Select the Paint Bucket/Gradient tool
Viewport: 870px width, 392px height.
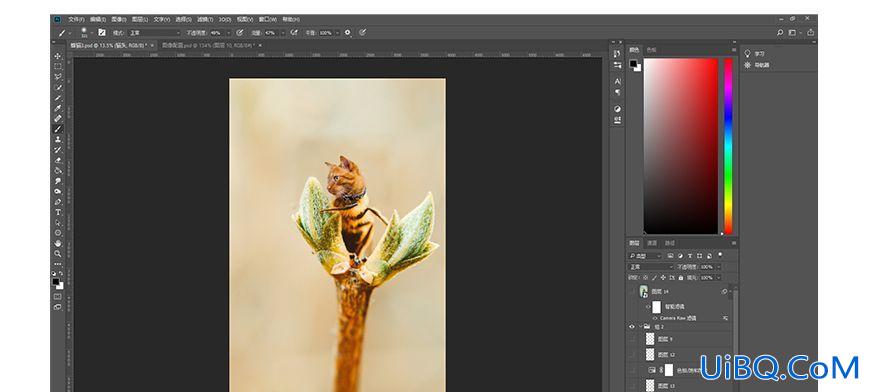[x=58, y=171]
